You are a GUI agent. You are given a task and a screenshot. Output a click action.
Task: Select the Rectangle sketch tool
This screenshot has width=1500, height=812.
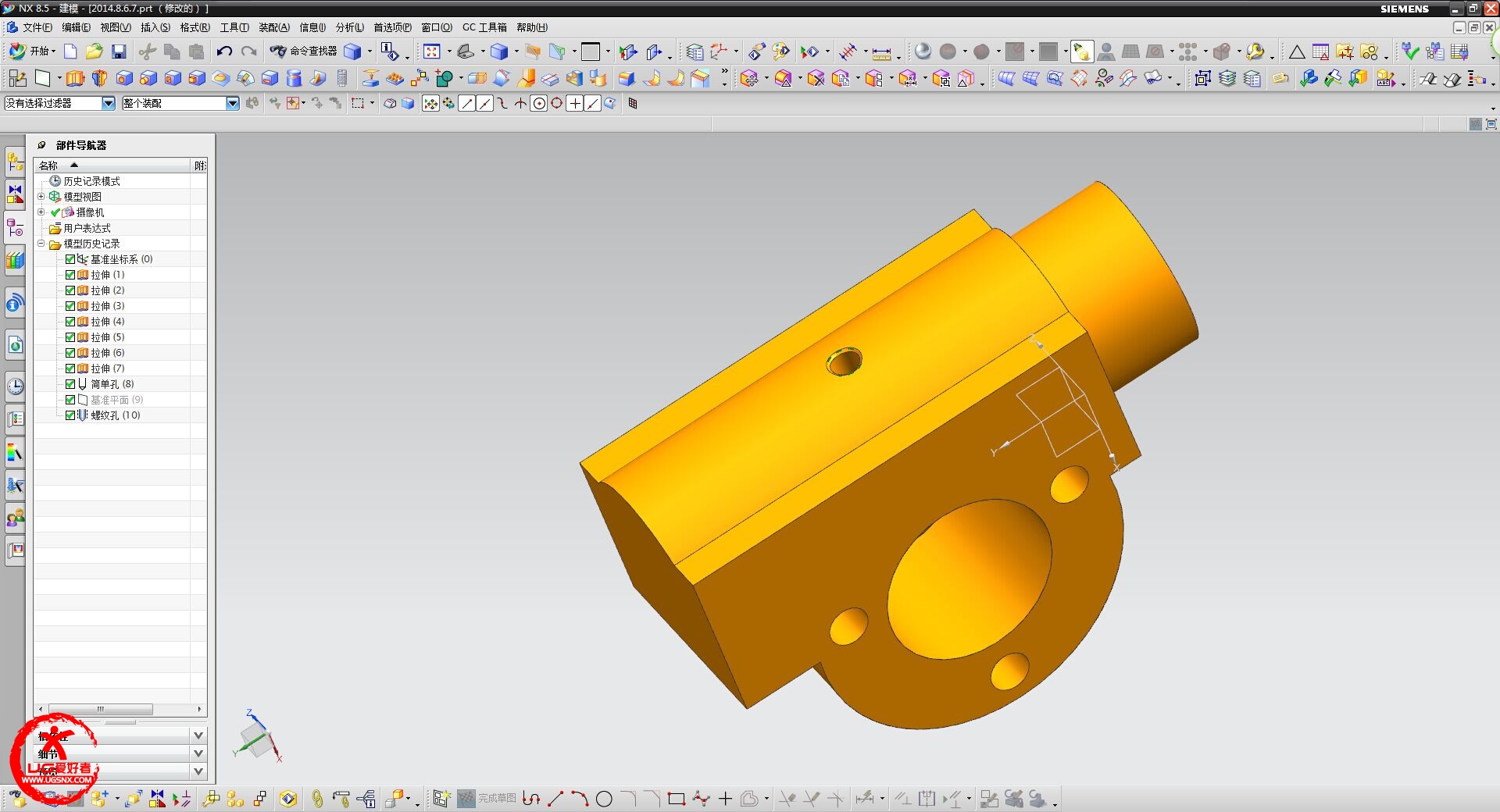[677, 799]
